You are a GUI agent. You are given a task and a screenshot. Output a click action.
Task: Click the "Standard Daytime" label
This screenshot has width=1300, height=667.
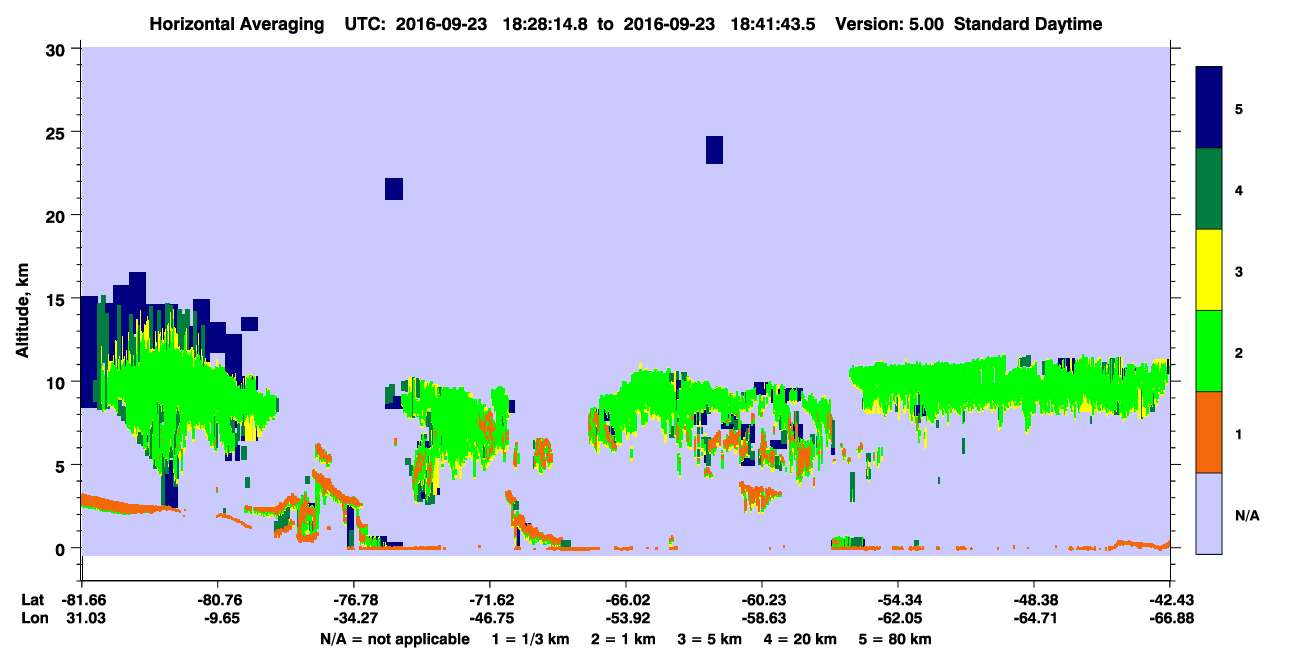pos(1028,24)
